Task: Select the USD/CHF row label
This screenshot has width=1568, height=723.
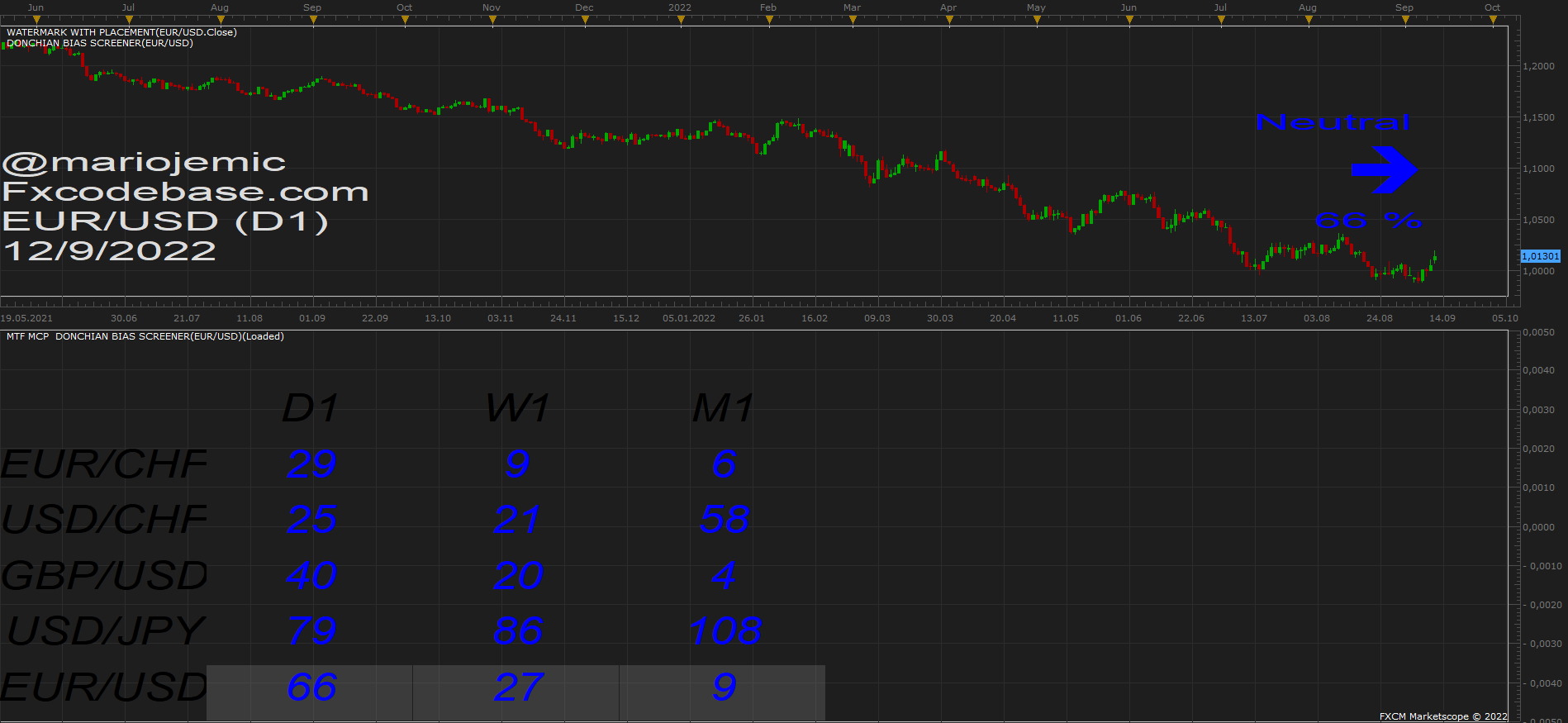Action: click(x=104, y=520)
